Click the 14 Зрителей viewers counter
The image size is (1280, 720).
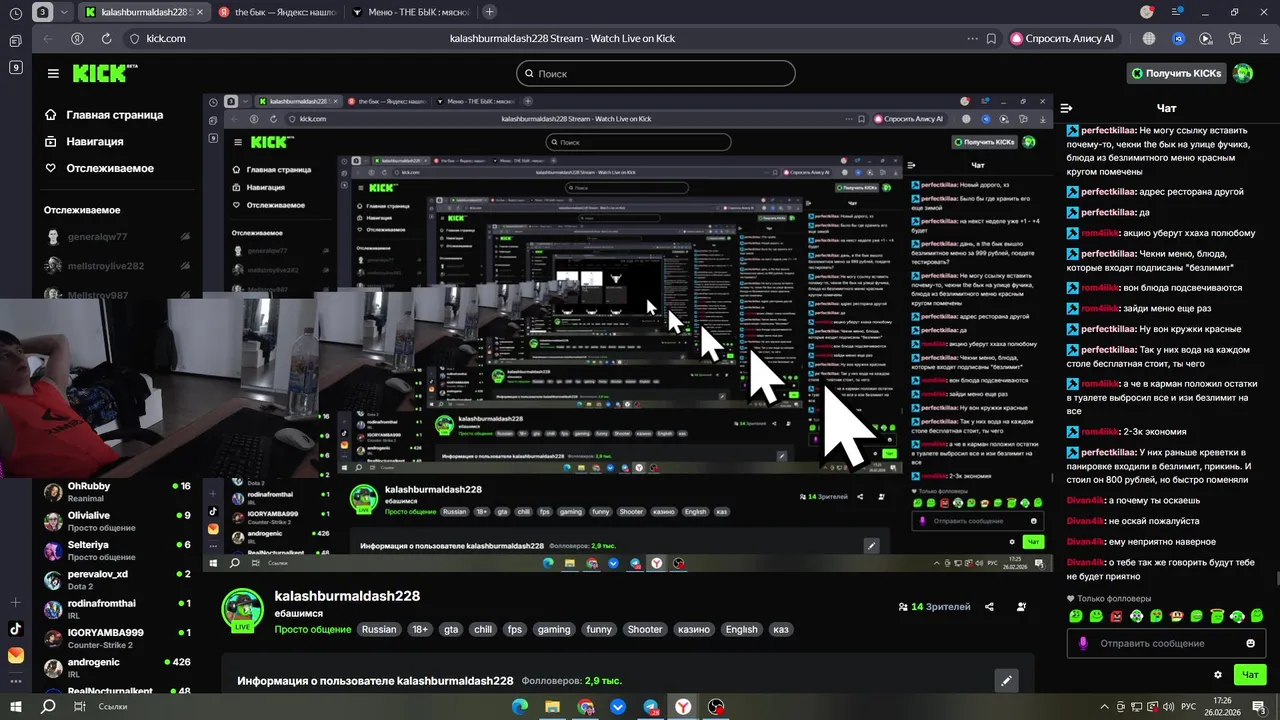click(934, 606)
